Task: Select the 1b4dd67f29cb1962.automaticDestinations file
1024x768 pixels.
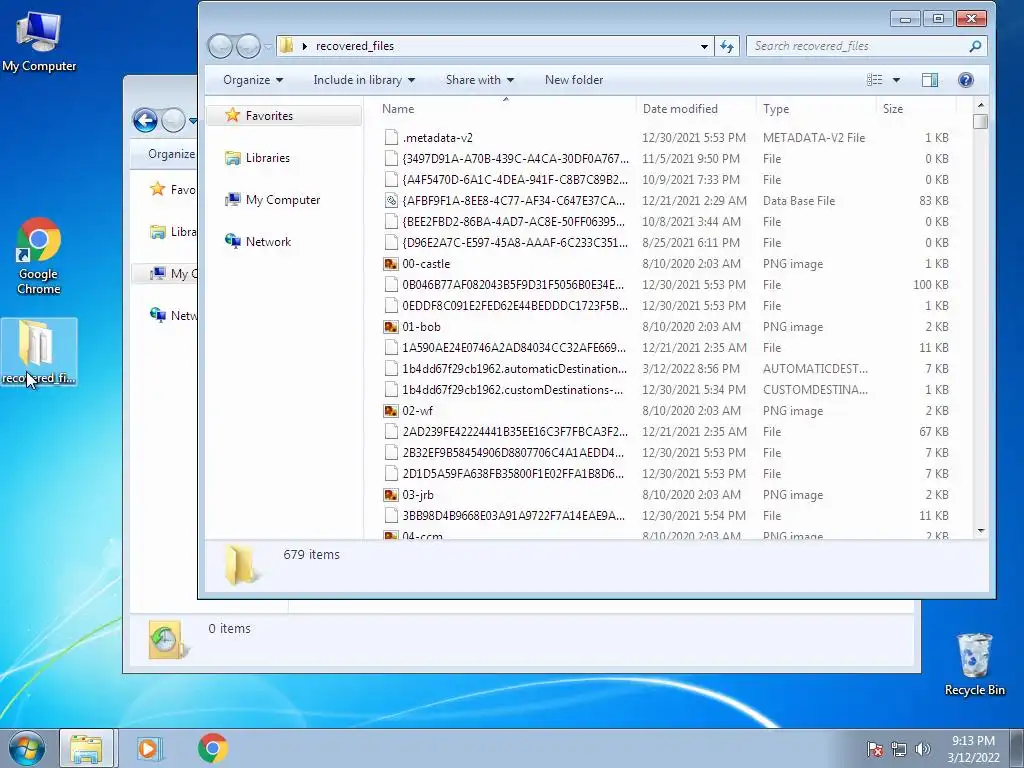Action: [666, 369]
